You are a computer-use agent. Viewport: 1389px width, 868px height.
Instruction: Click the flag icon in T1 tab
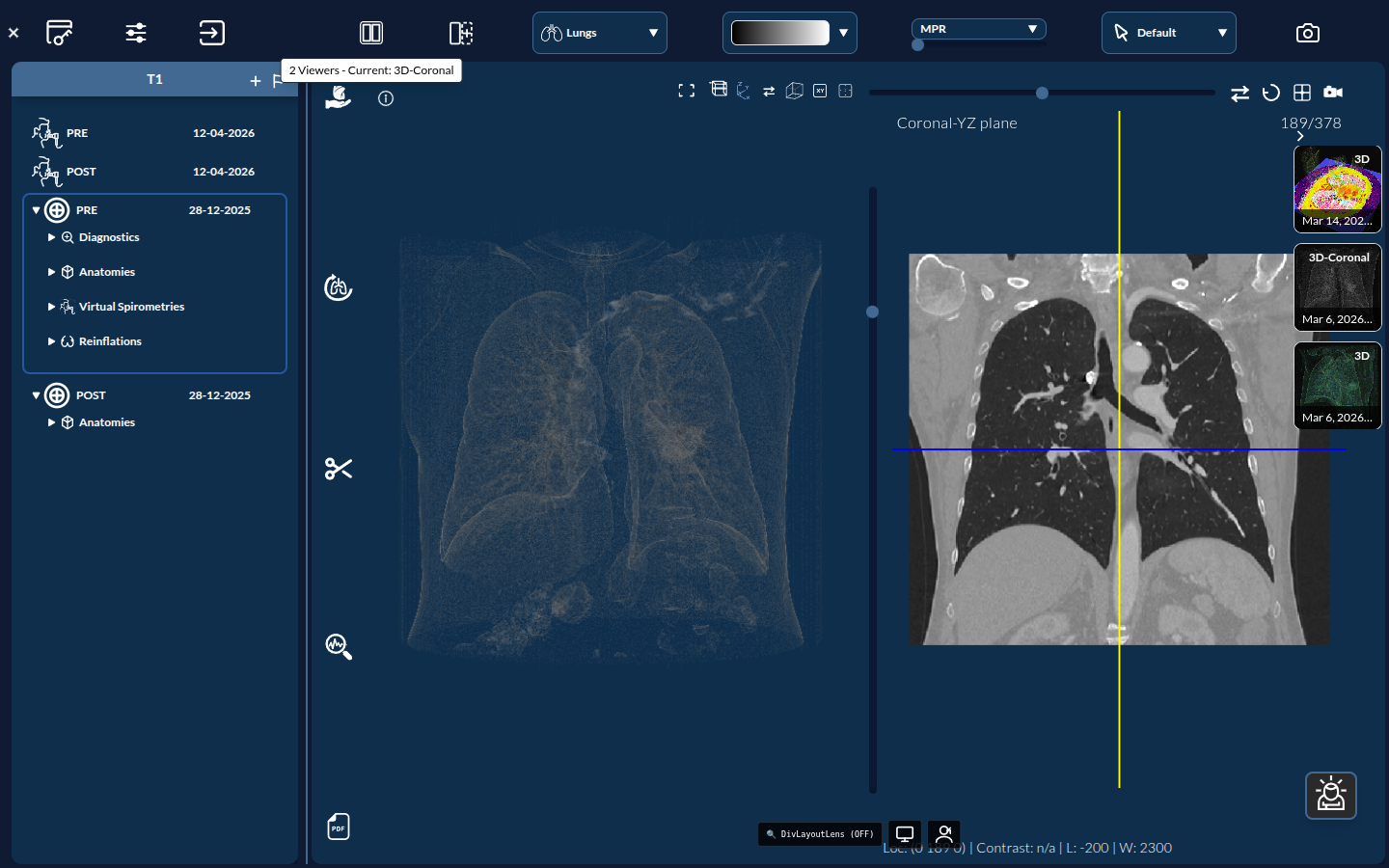(x=278, y=81)
